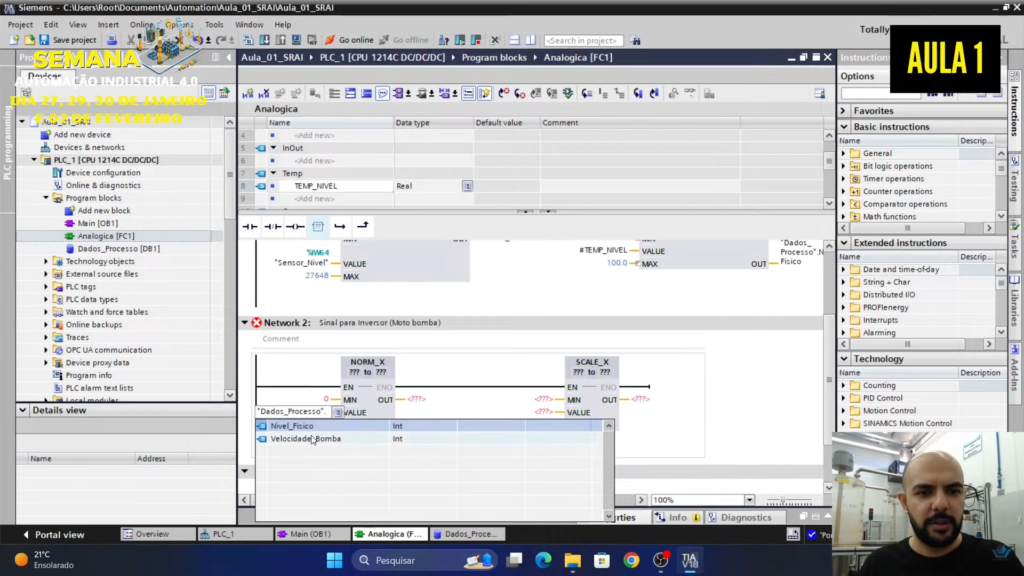Open the Window menu
Image resolution: width=1024 pixels, height=576 pixels.
249,24
